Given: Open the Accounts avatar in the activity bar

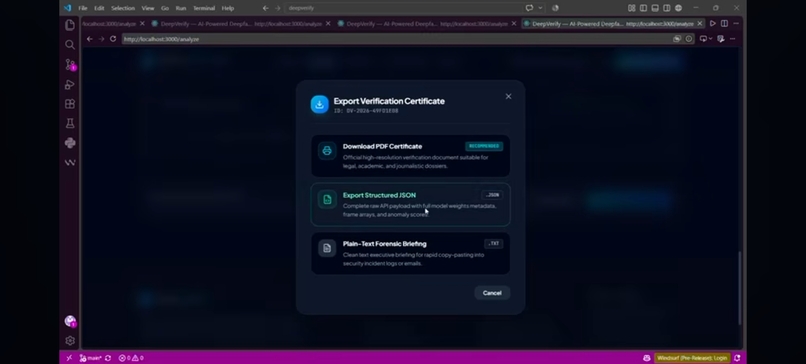Looking at the screenshot, I should pyautogui.click(x=70, y=321).
